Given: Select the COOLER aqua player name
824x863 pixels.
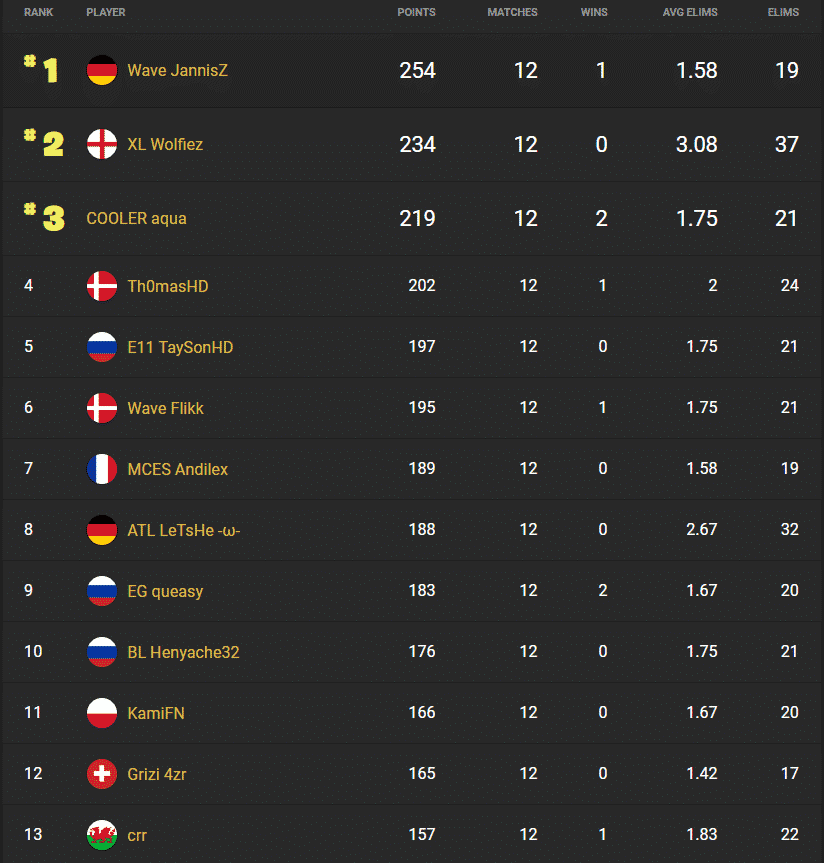Looking at the screenshot, I should point(136,218).
